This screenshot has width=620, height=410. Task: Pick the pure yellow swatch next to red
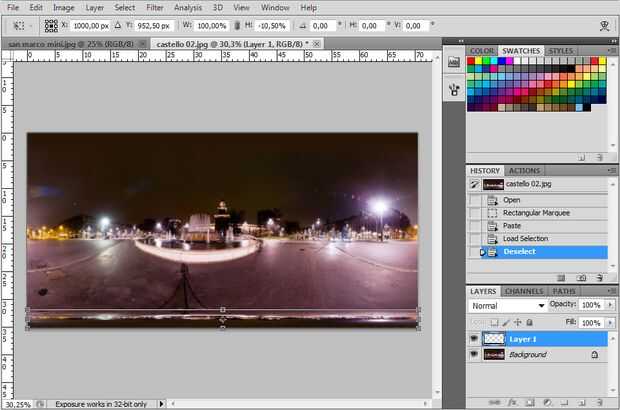[x=478, y=61]
